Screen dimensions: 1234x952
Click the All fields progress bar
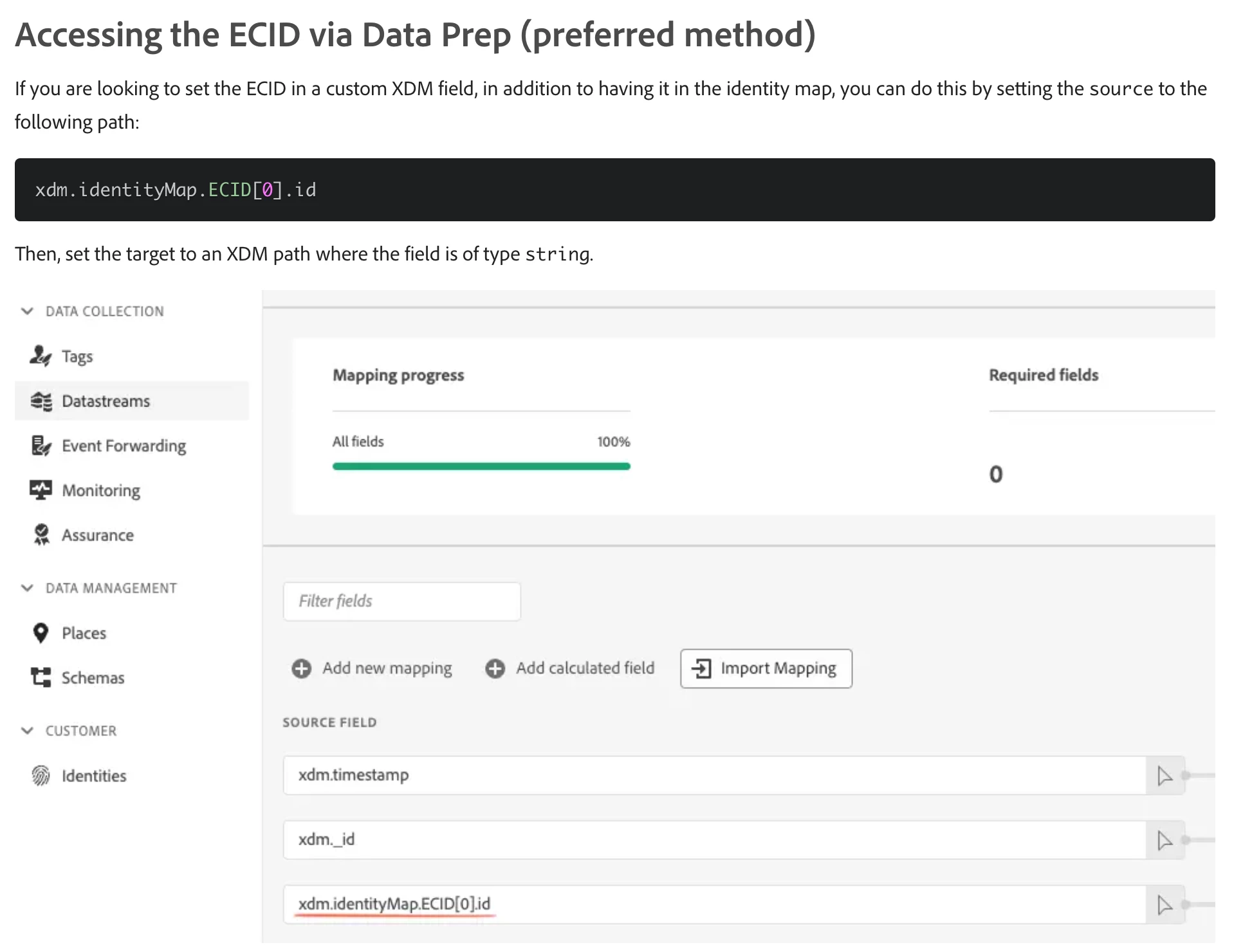(x=481, y=466)
